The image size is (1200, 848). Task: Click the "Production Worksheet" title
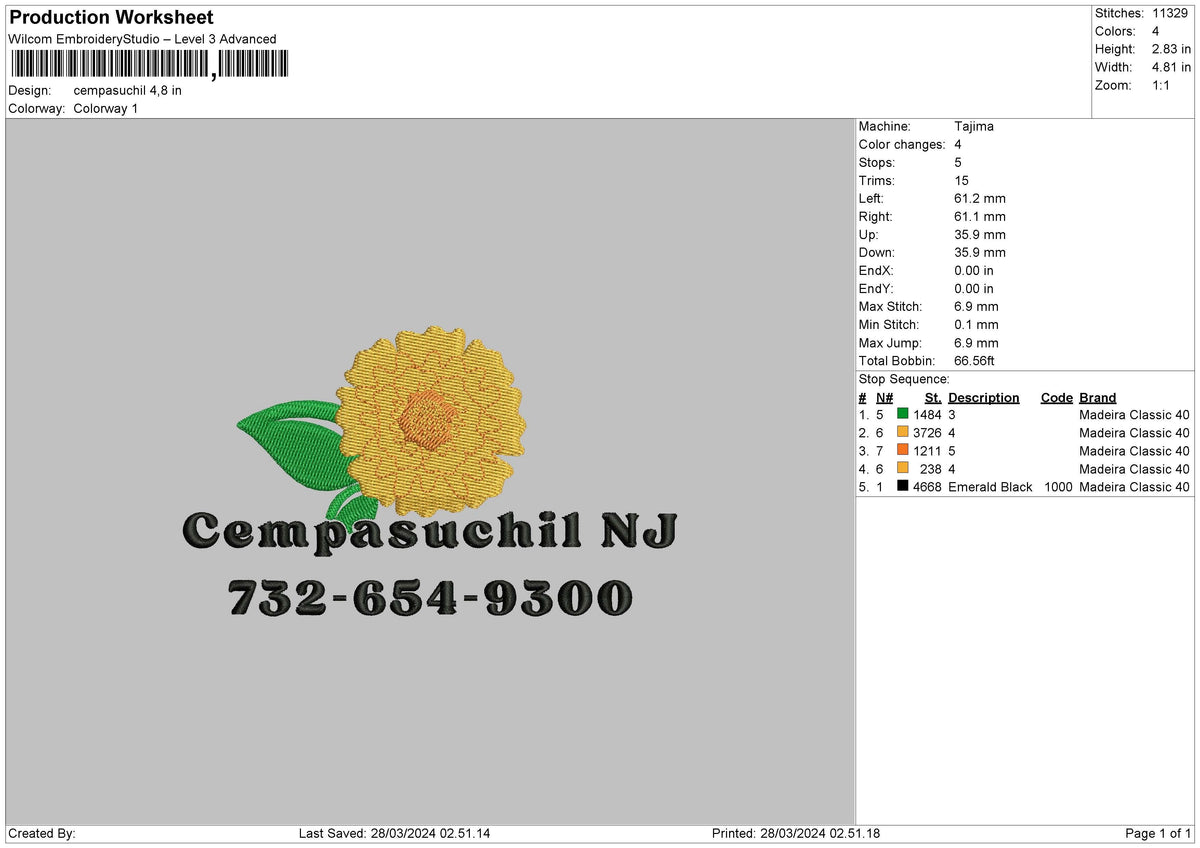[111, 18]
